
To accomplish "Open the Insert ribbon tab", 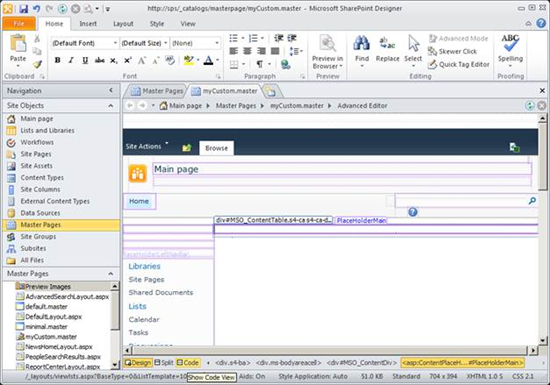I will (88, 24).
